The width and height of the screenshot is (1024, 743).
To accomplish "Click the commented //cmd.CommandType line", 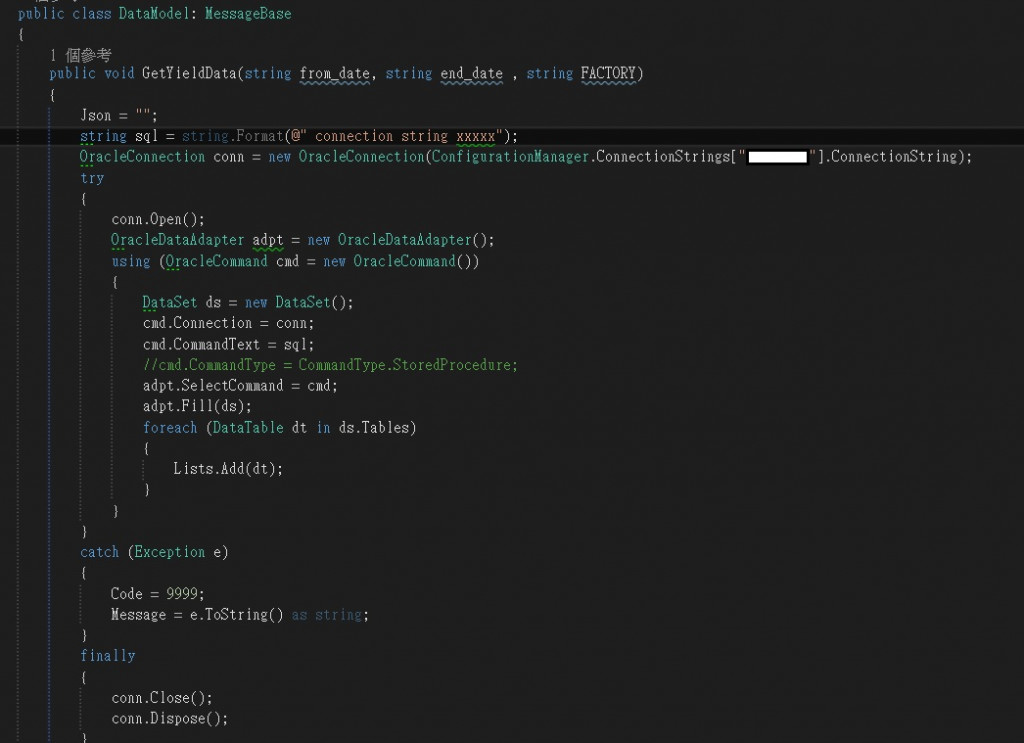I will pyautogui.click(x=330, y=365).
